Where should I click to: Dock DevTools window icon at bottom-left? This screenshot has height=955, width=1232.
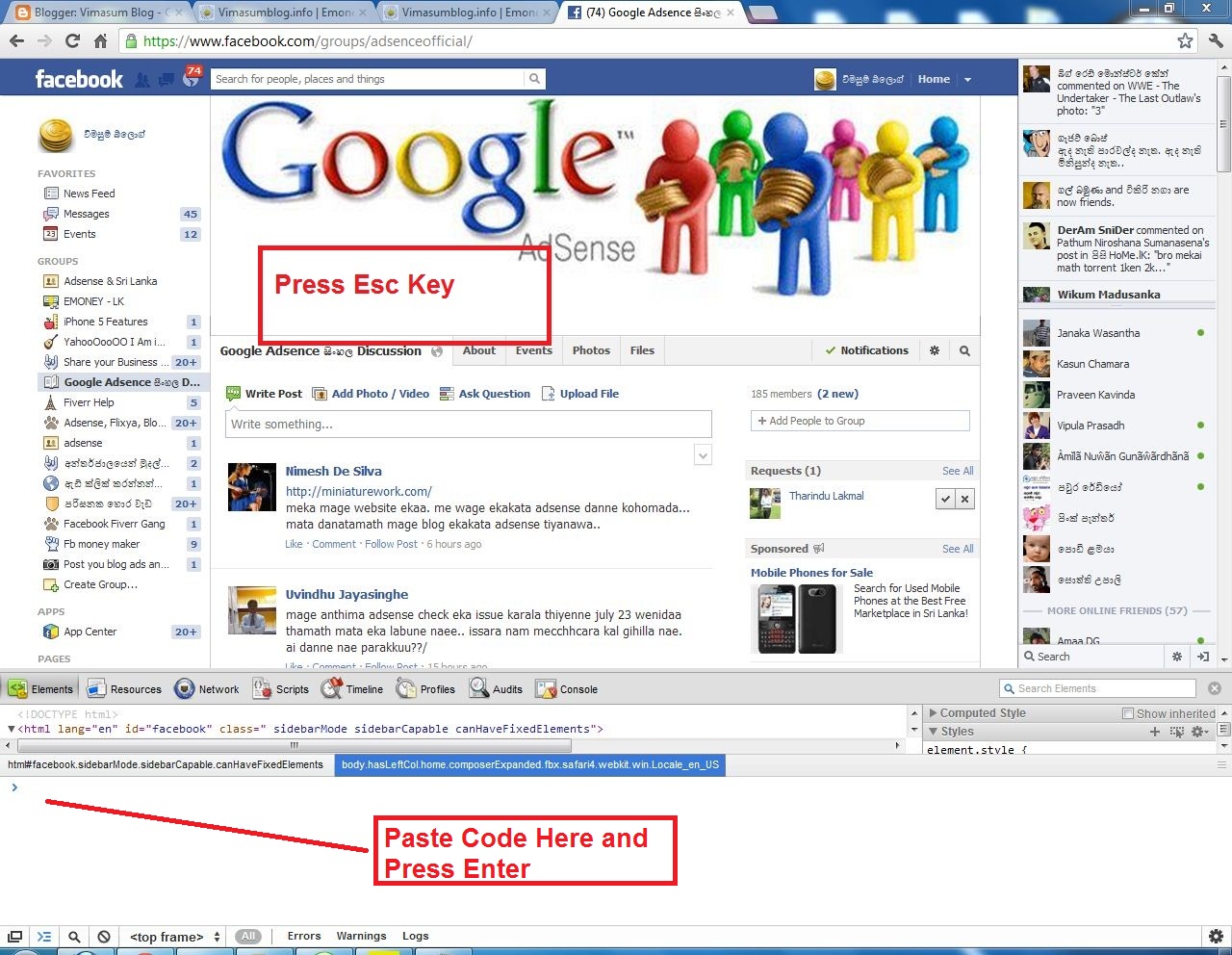click(15, 937)
